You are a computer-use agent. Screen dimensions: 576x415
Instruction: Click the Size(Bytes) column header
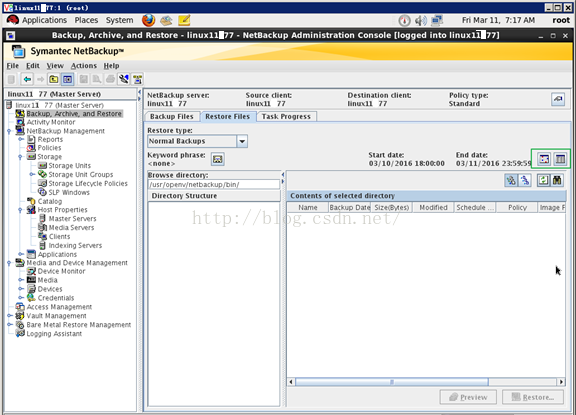click(x=392, y=208)
